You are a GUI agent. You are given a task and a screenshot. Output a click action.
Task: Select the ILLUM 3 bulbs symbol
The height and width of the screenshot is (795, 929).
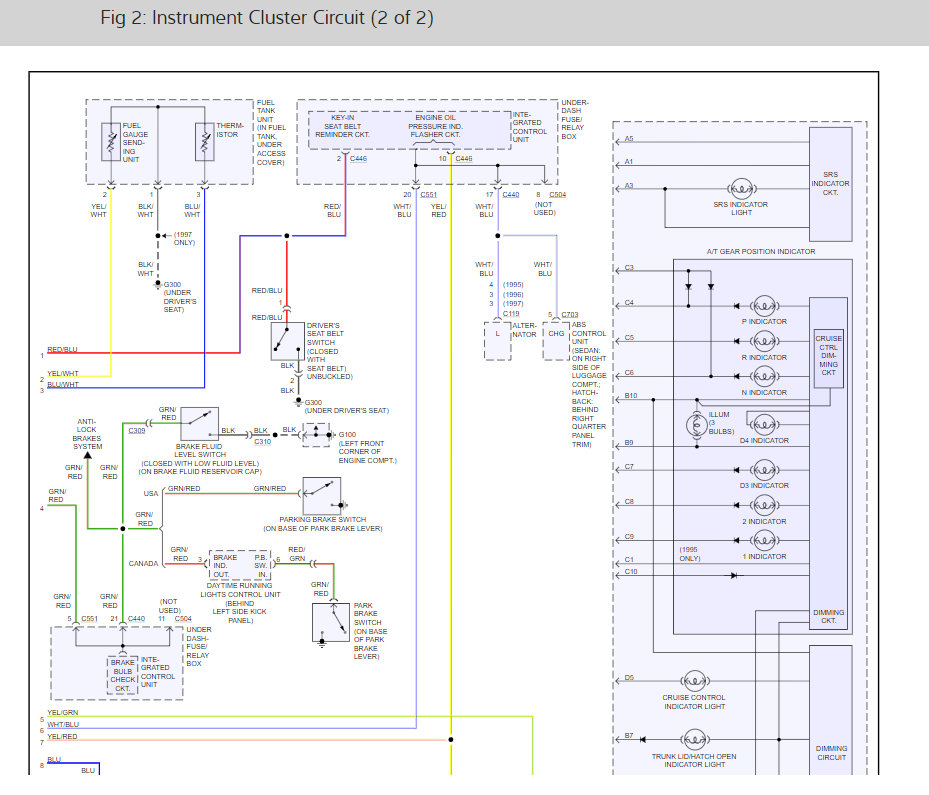point(696,424)
